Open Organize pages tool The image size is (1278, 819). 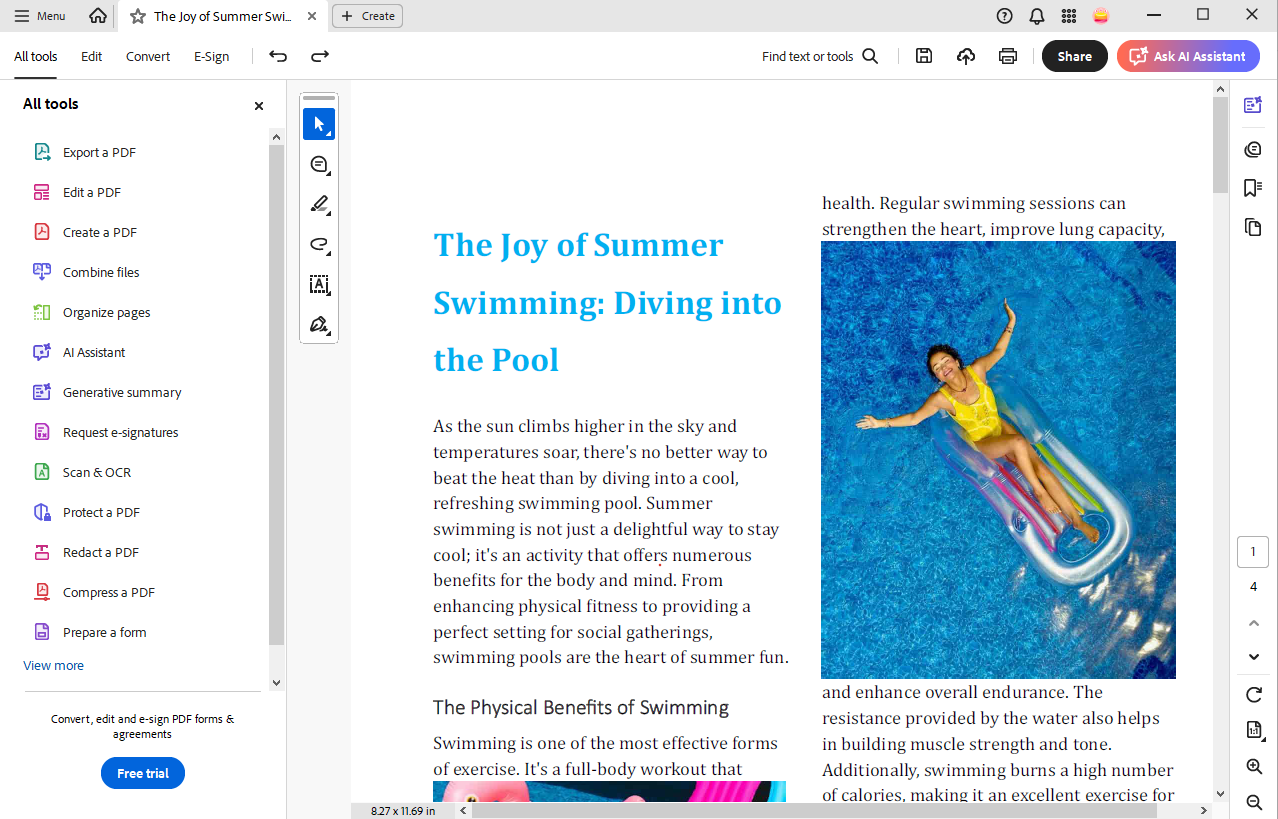107,313
